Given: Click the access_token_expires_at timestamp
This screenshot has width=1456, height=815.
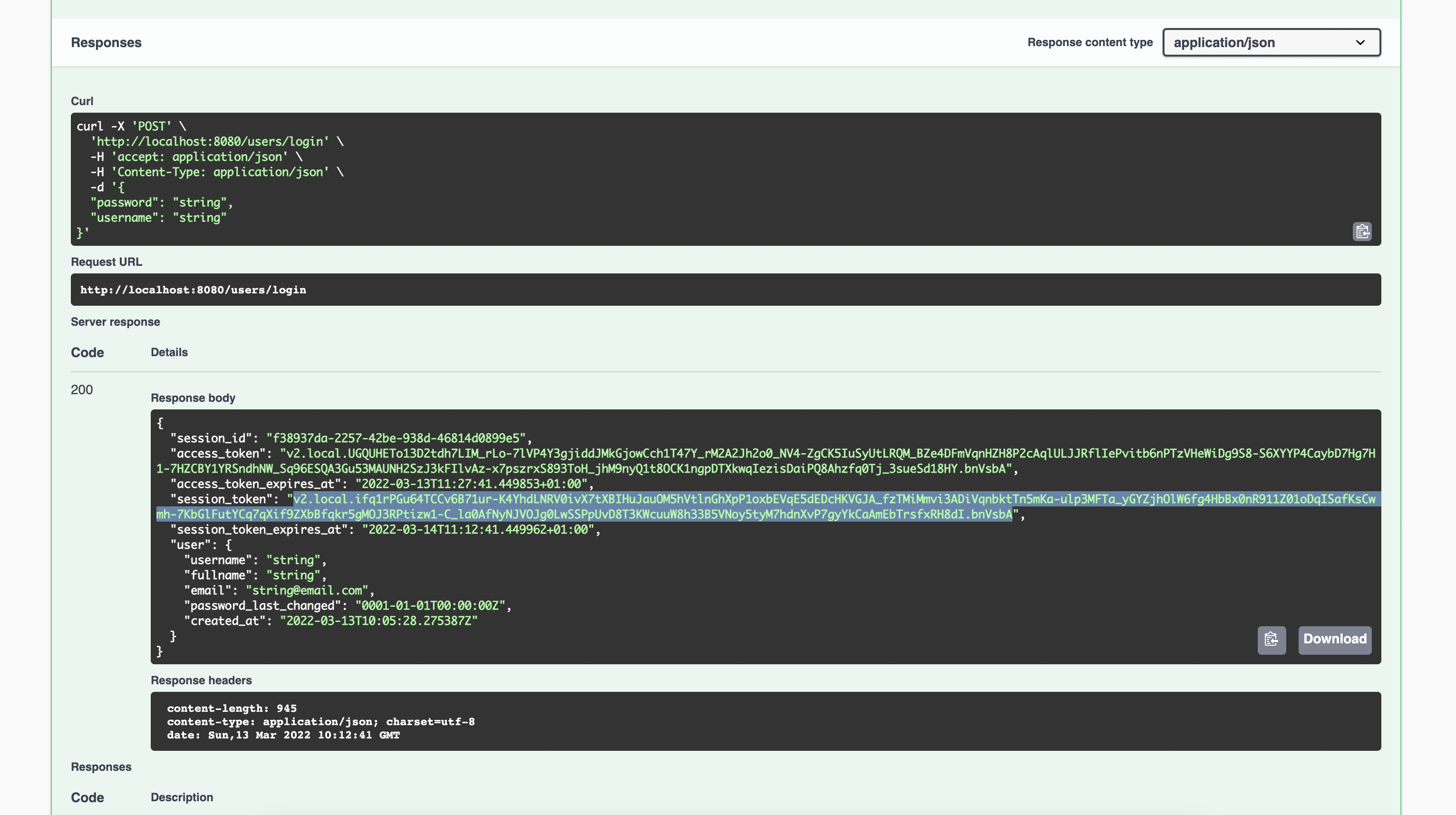Looking at the screenshot, I should 471,485.
